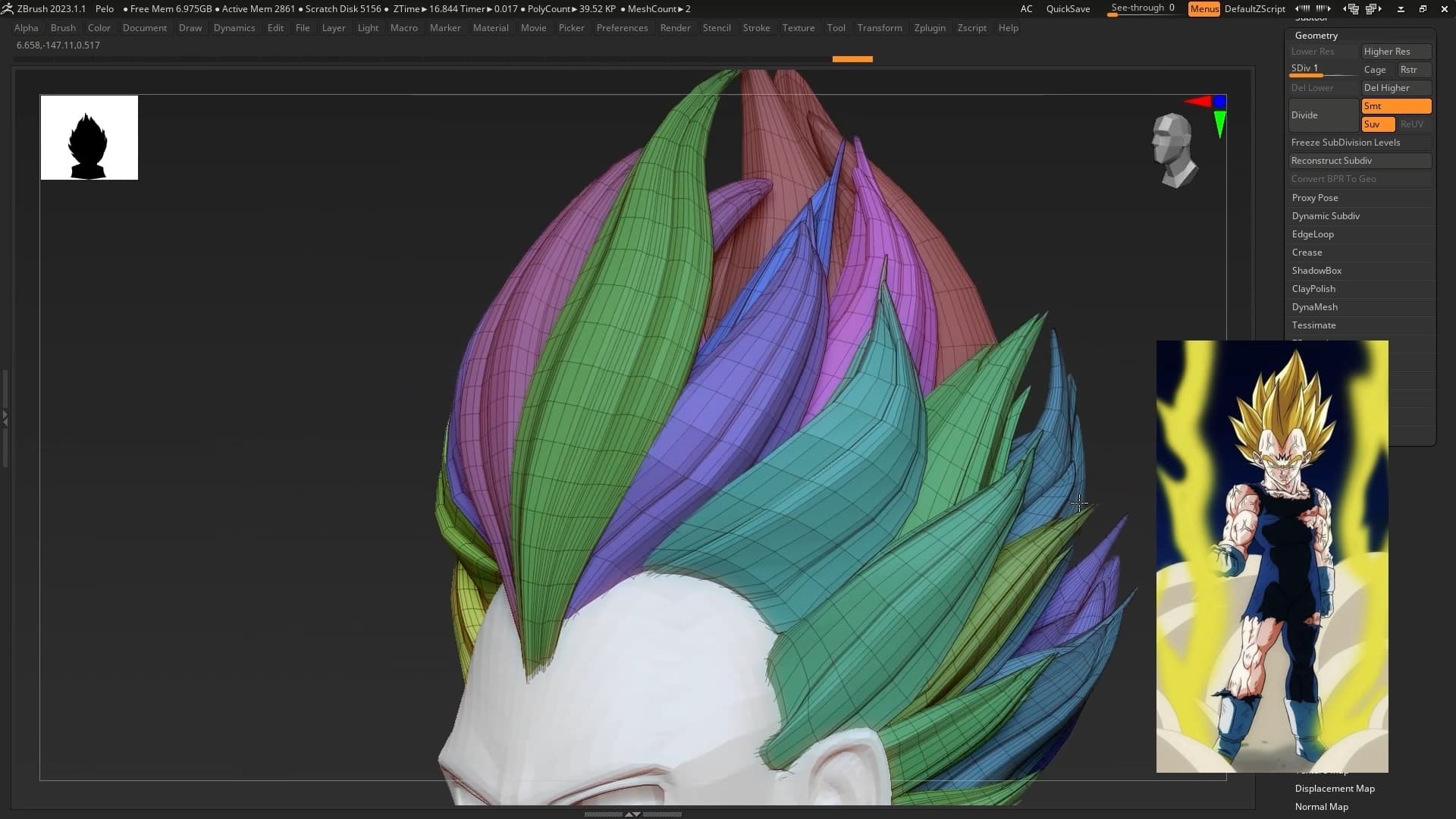Click the Higher Res button
Viewport: 1456px width, 819px height.
[1396, 52]
